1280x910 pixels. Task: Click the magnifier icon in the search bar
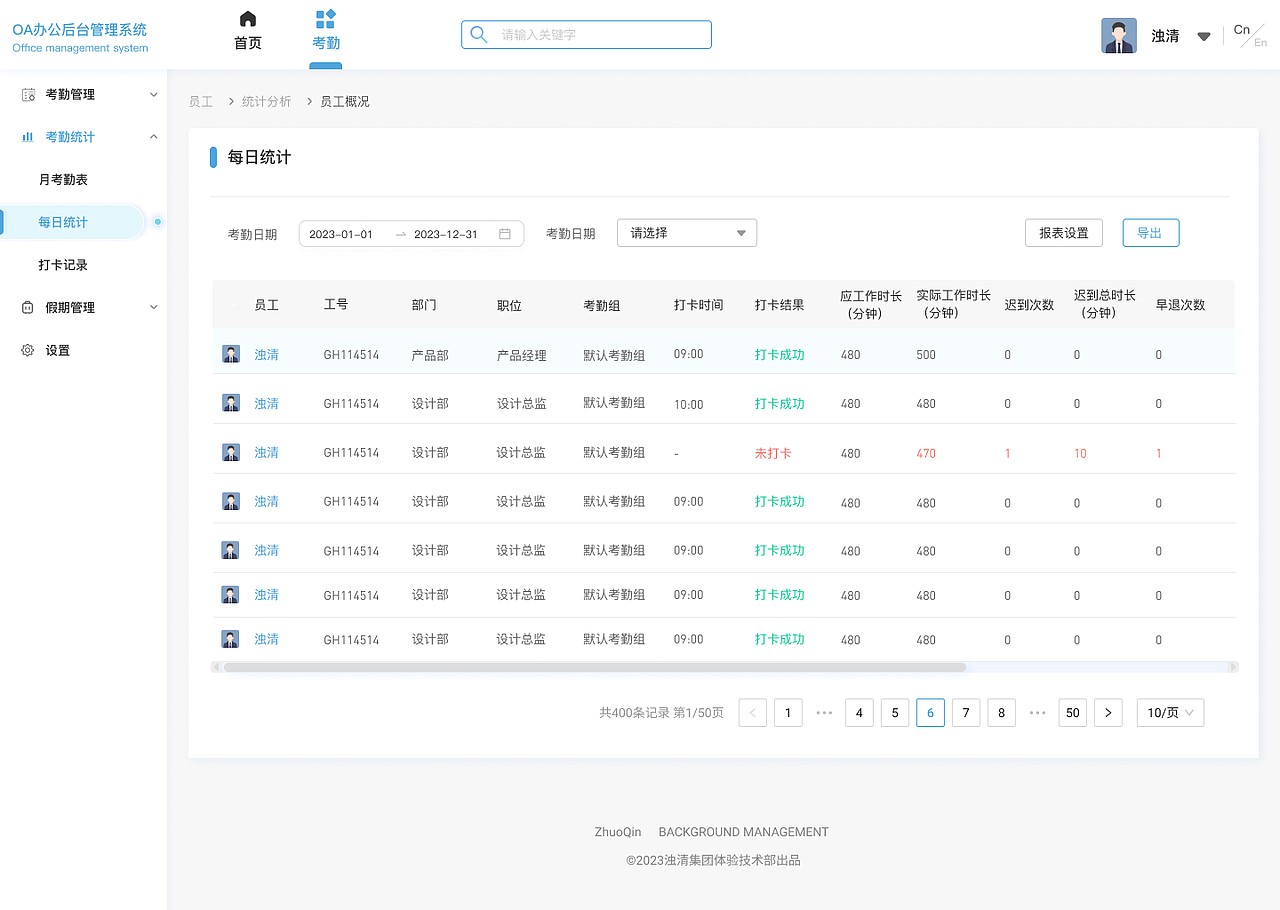478,34
